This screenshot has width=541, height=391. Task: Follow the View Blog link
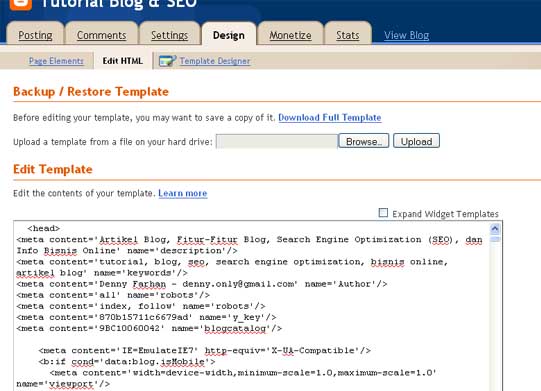[x=406, y=35]
